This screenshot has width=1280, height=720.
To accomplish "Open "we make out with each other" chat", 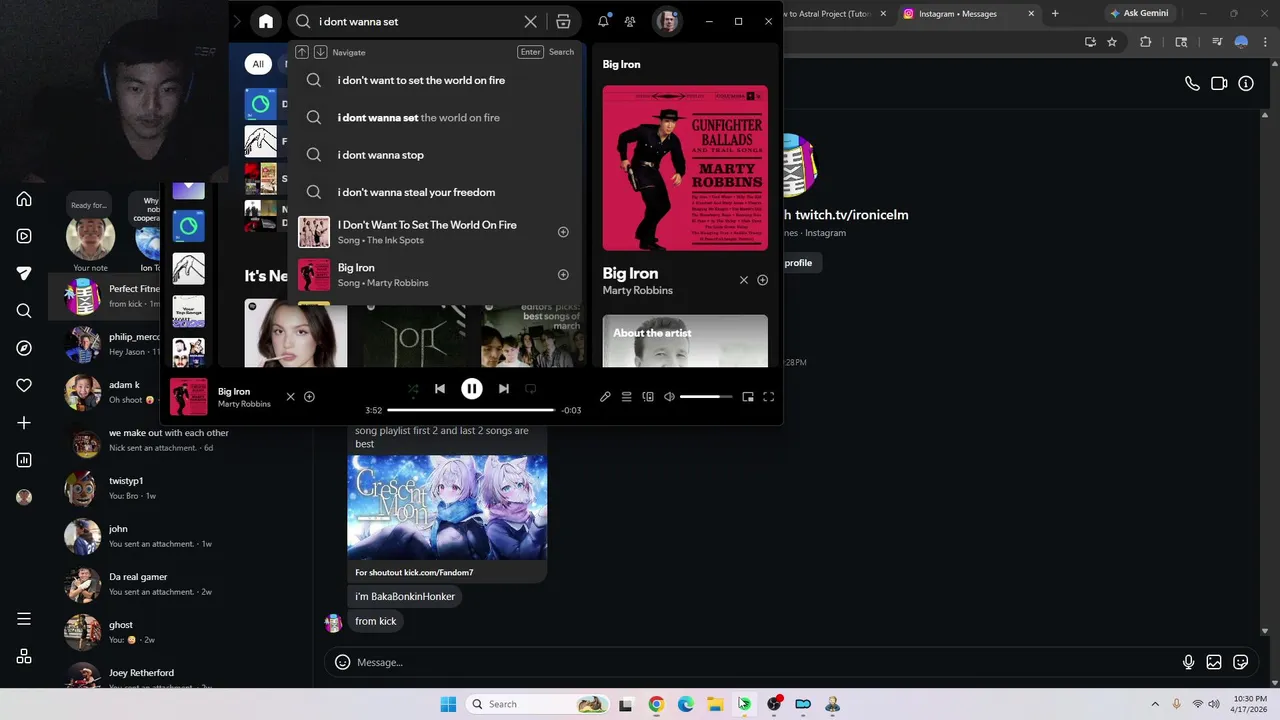I will (180, 440).
